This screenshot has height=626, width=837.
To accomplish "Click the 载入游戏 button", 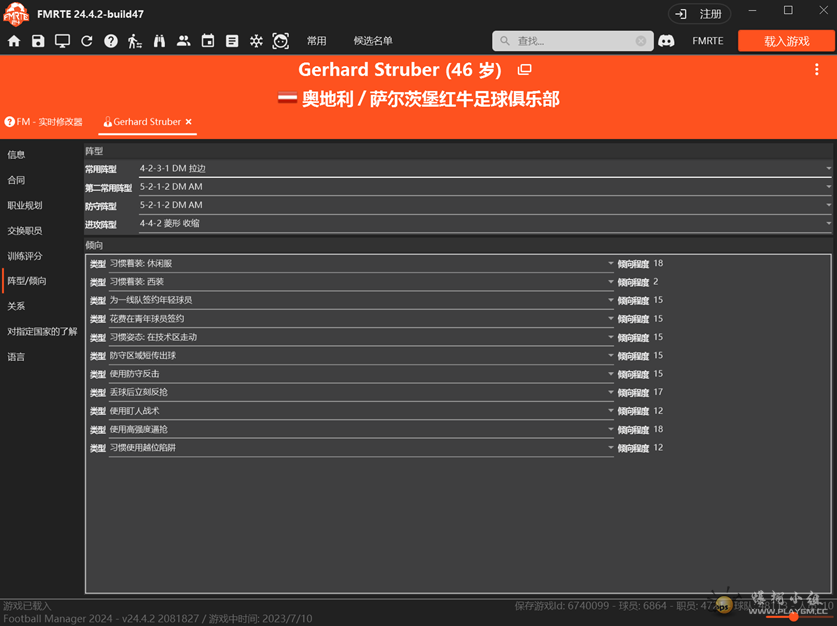I will coord(786,41).
